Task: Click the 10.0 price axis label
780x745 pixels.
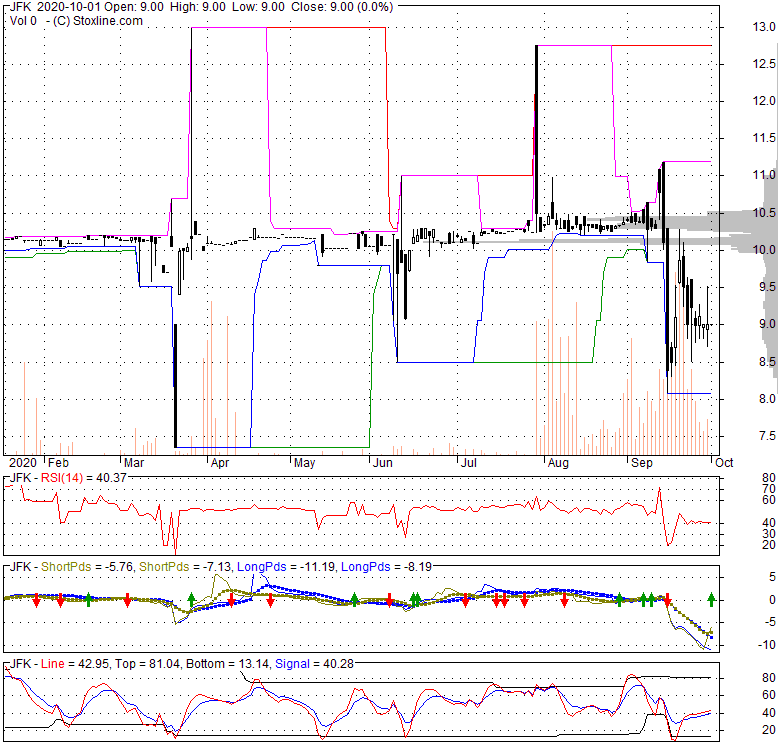Action: coord(764,250)
